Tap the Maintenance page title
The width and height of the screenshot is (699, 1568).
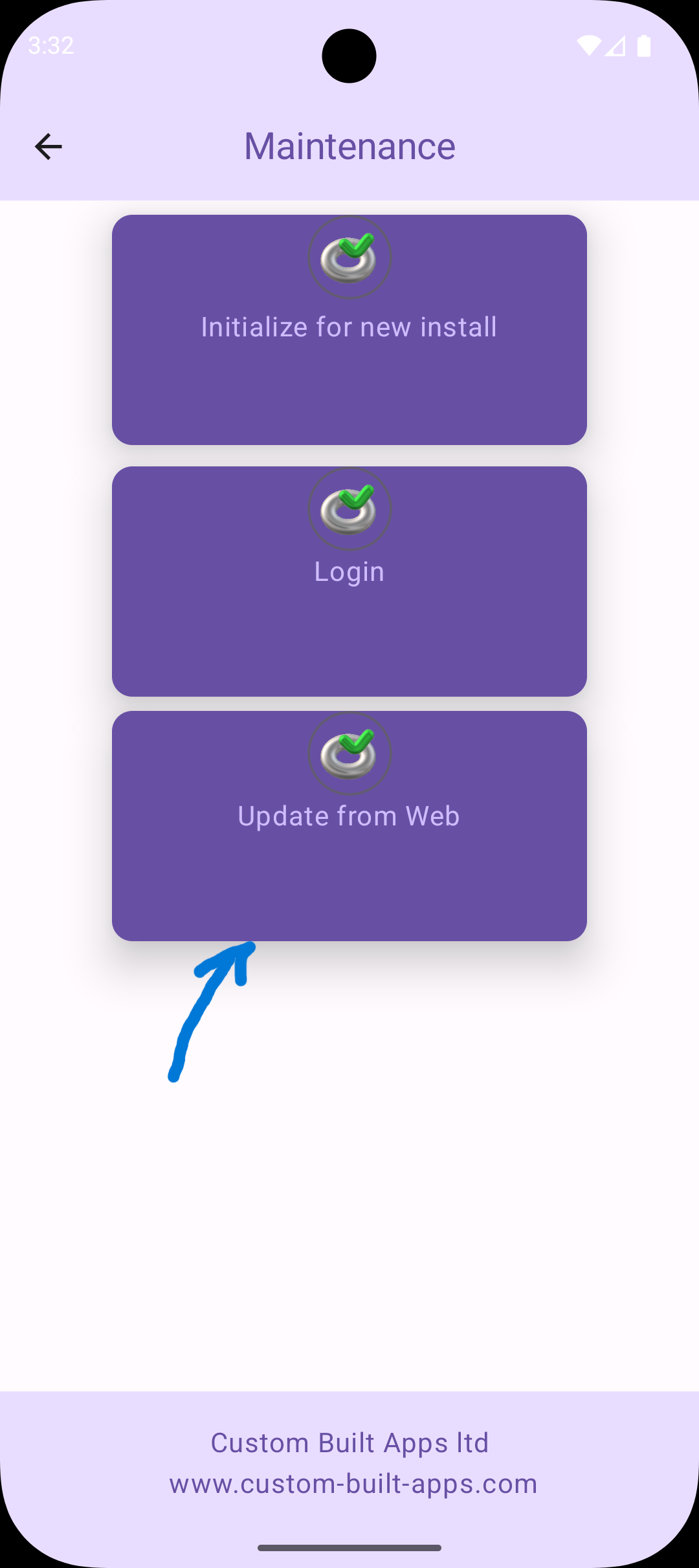(349, 146)
